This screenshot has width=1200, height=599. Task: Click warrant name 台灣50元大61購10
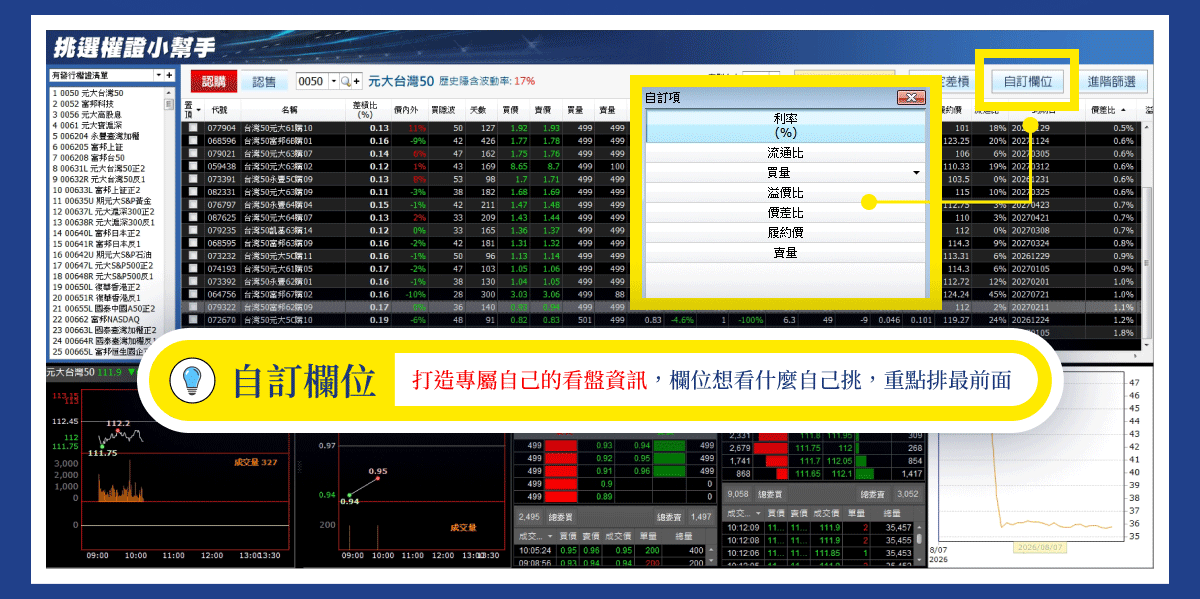pyautogui.click(x=280, y=128)
